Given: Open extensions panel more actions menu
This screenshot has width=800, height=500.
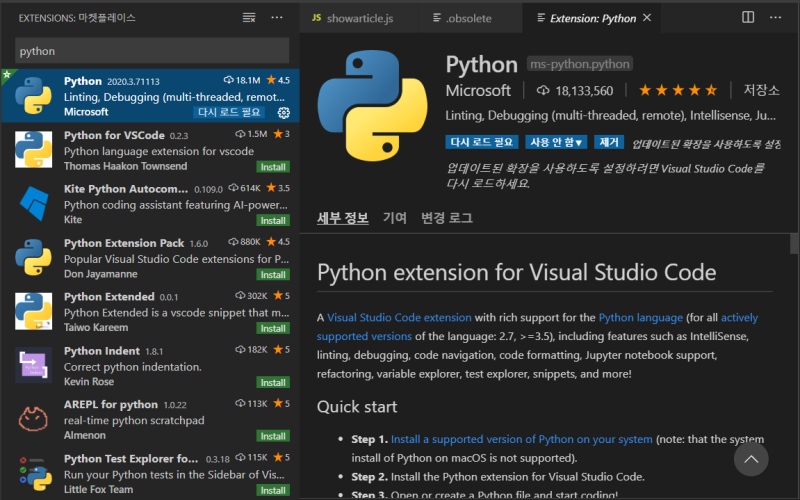Looking at the screenshot, I should tap(277, 18).
